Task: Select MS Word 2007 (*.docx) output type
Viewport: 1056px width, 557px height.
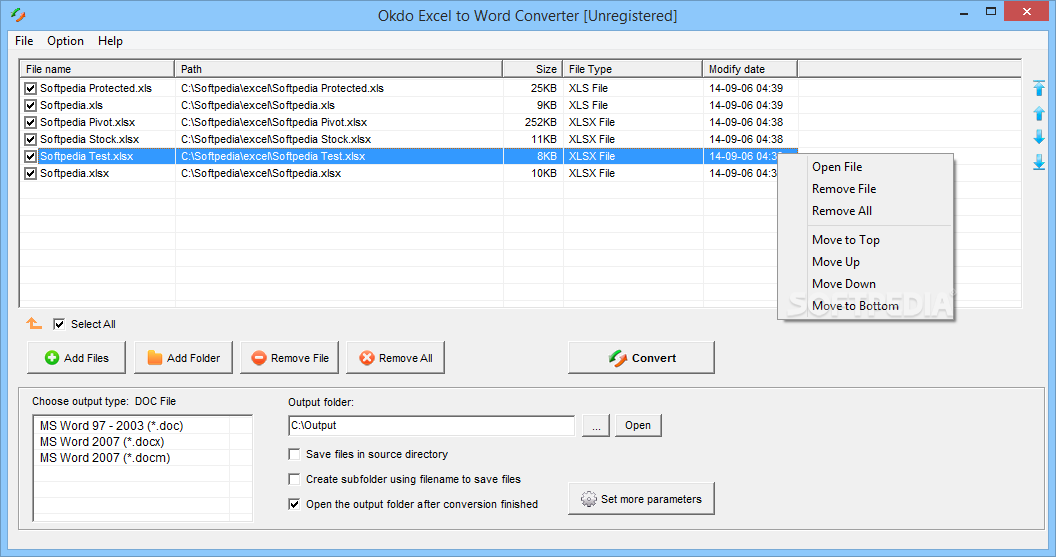Action: click(x=102, y=442)
